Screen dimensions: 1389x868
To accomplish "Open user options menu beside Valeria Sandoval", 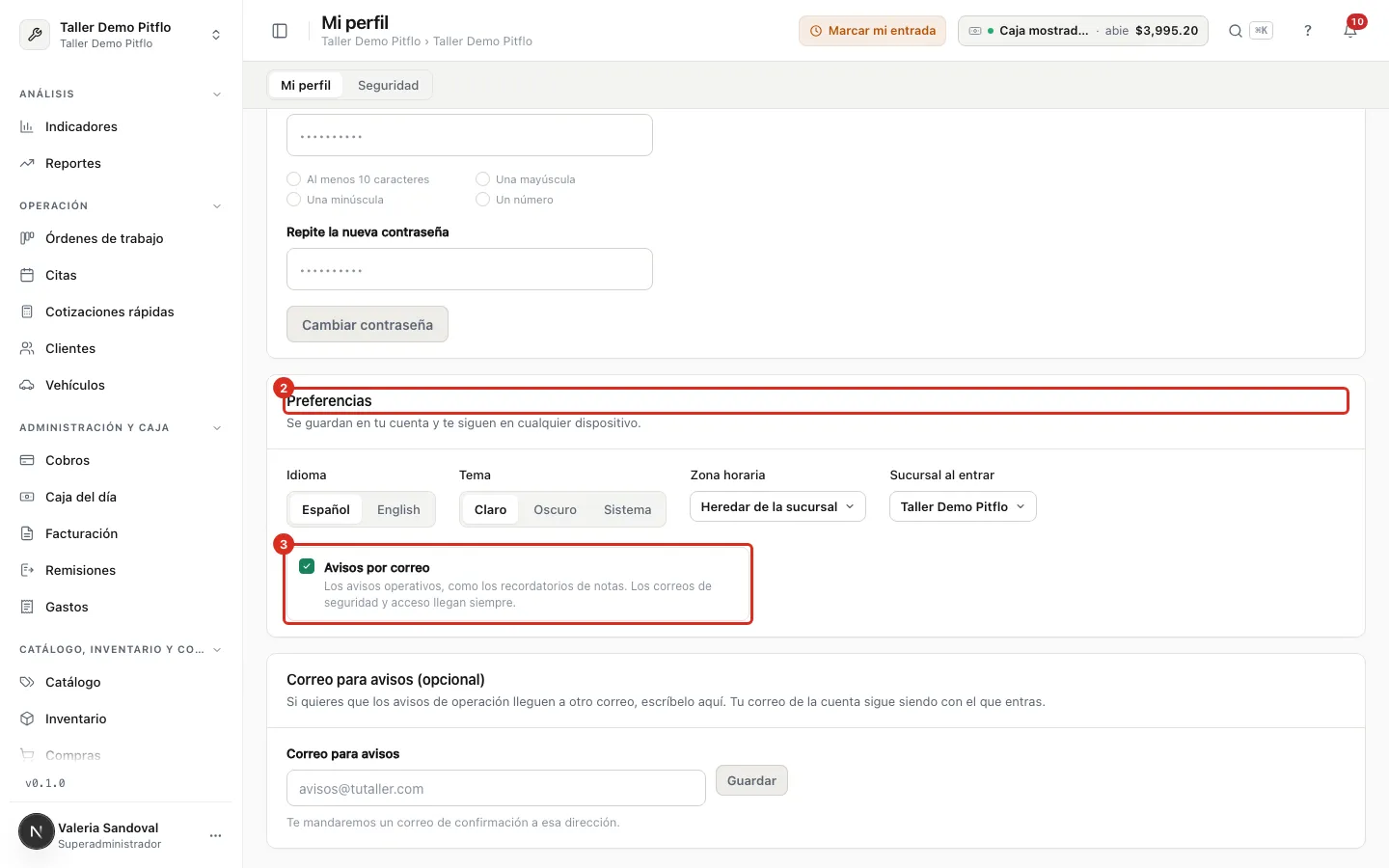I will (215, 835).
